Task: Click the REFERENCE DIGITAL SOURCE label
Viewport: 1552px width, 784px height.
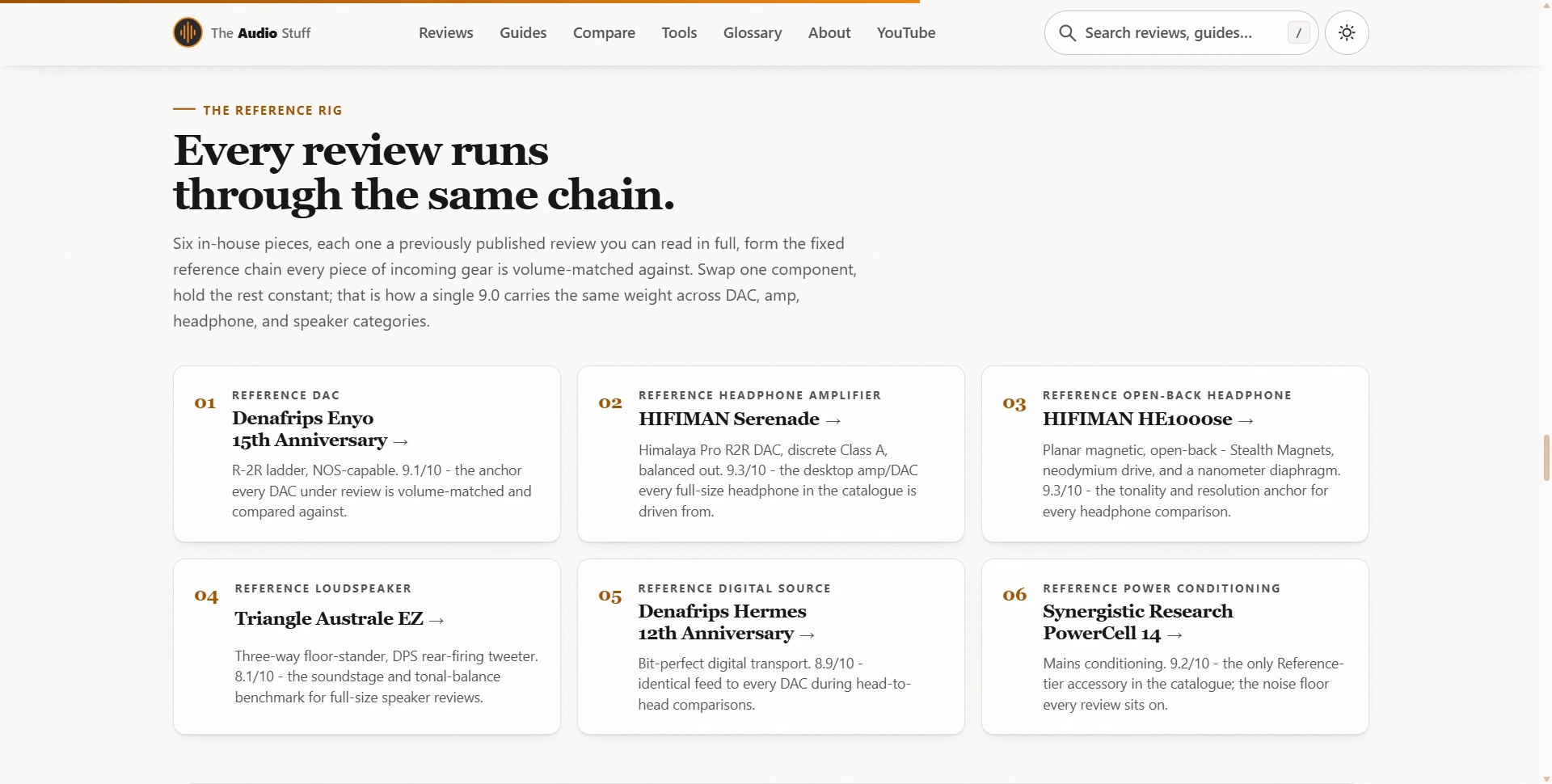Action: click(735, 588)
